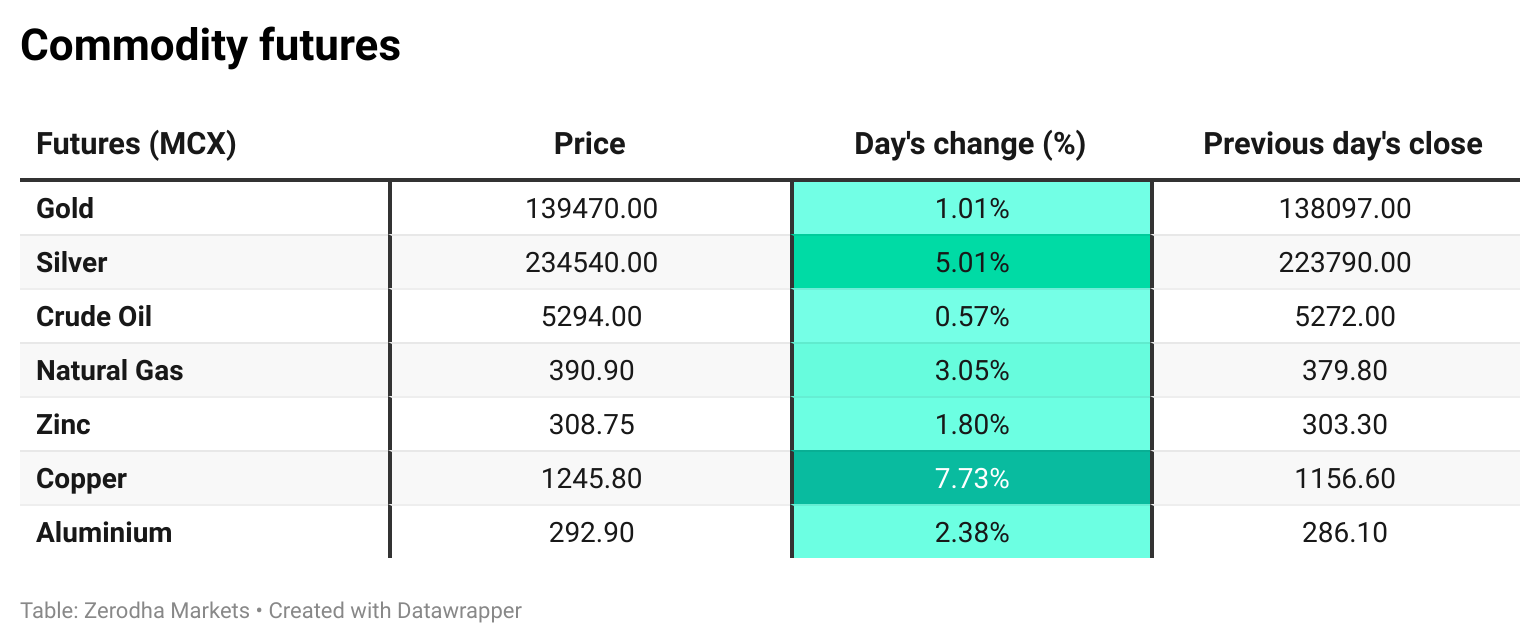
Task: Click the Silver previous close 223790.00
Action: pyautogui.click(x=1344, y=263)
